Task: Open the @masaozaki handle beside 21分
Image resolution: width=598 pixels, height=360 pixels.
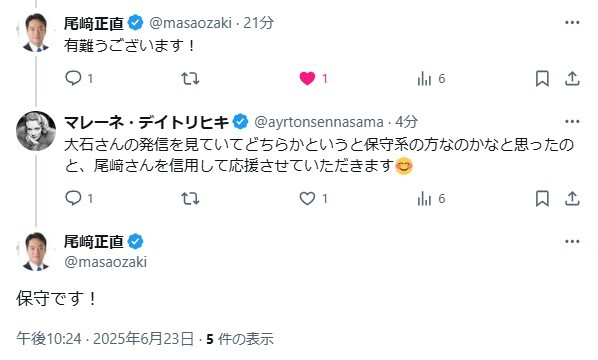Action: (190, 23)
